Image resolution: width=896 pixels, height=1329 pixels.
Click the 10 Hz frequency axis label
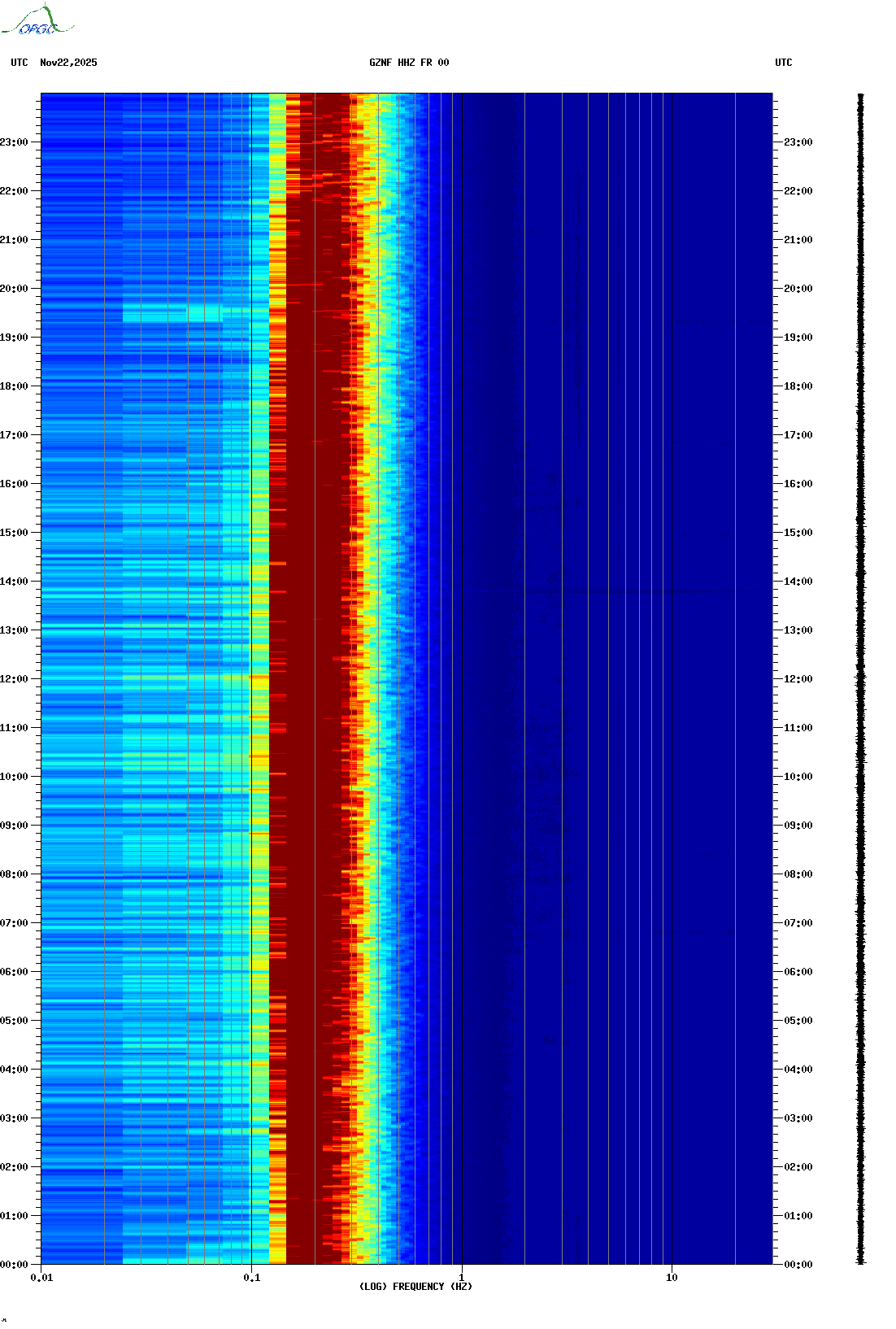(672, 1277)
